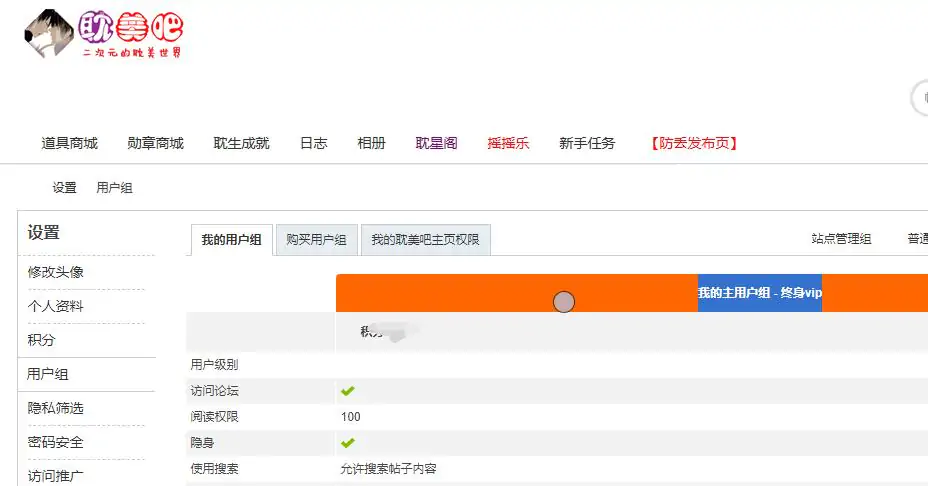
Task: Click the green checkmark for 访问论坛
Action: point(348,391)
